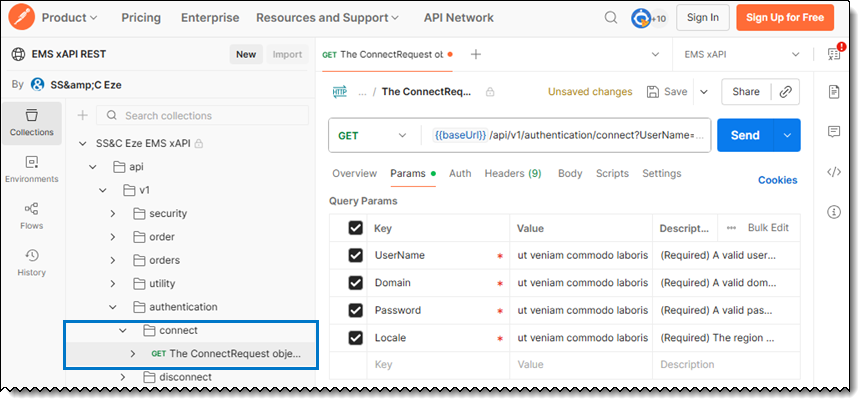
Task: Open the EMS xAPI environment selector
Action: point(742,55)
